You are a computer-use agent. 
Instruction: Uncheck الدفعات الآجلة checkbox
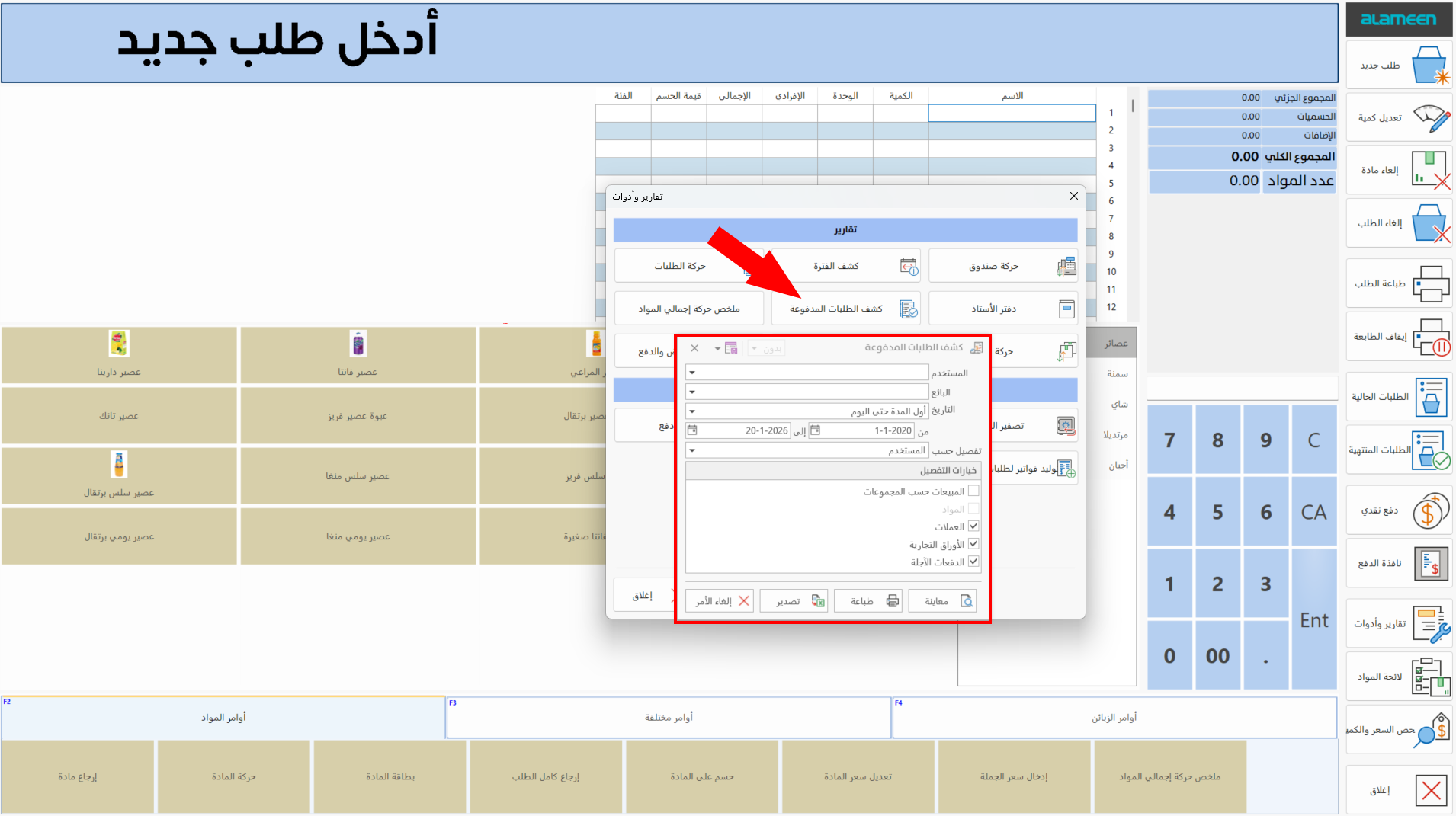coord(973,562)
